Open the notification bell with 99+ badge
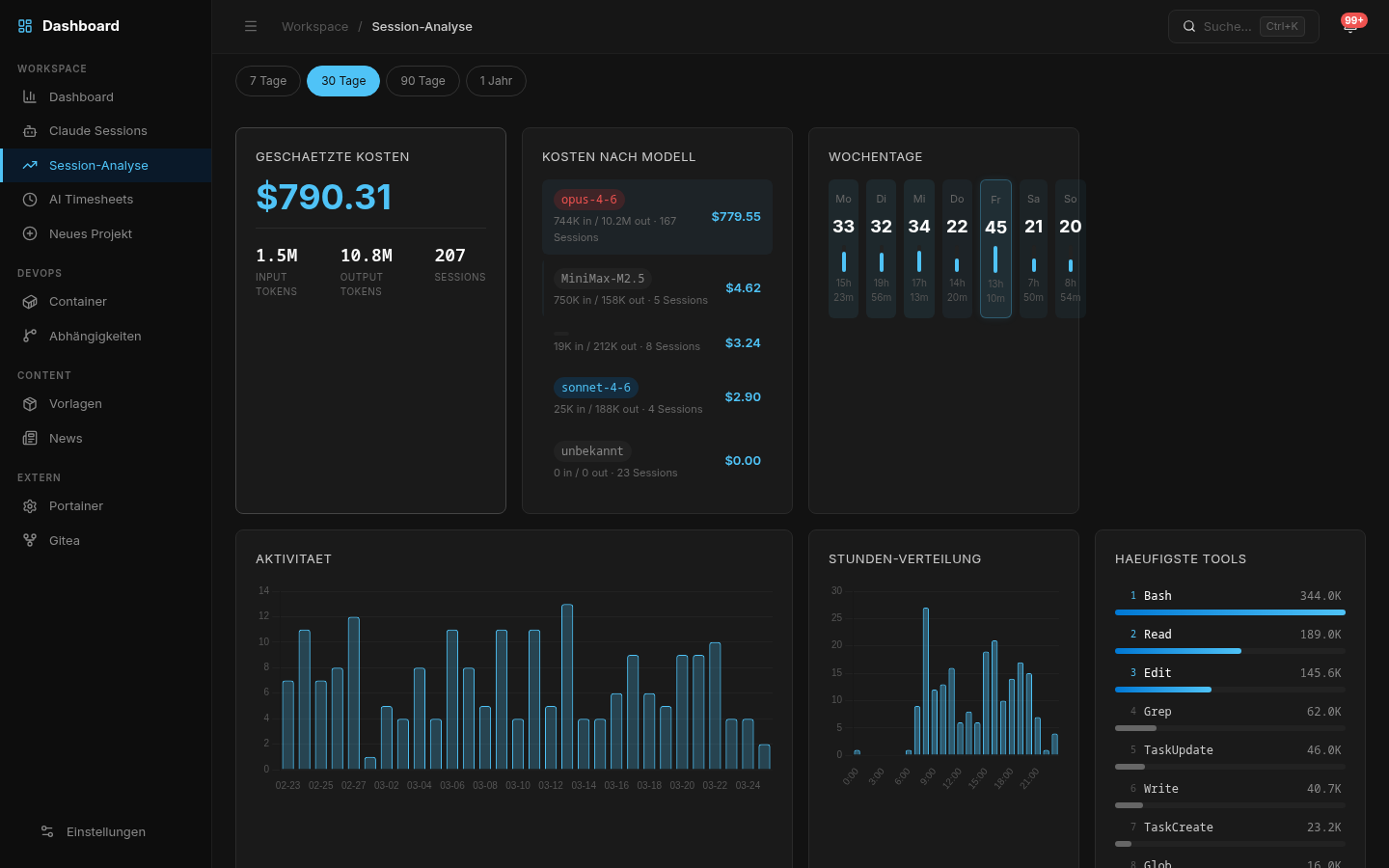 [x=1349, y=26]
